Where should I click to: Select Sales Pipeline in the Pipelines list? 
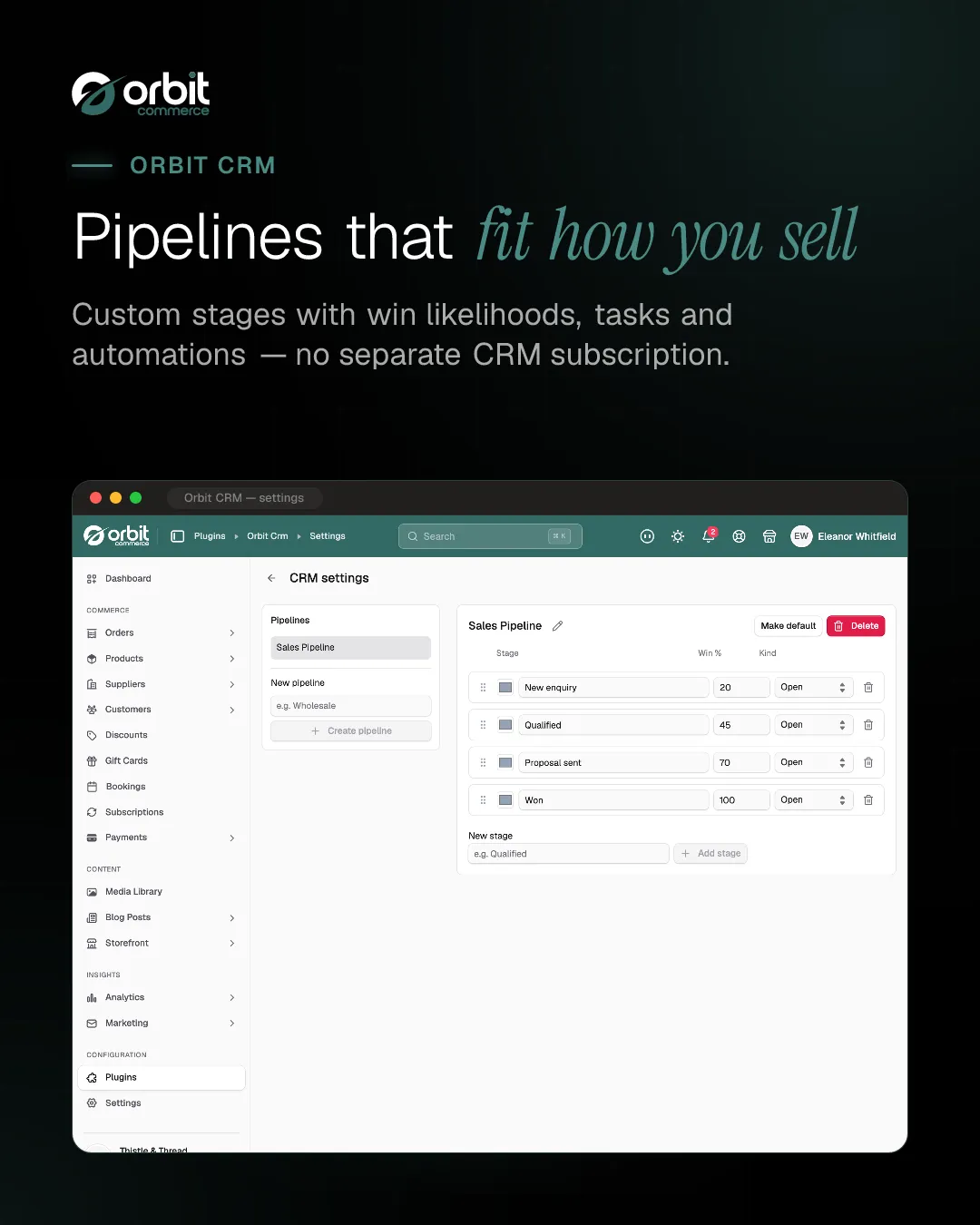click(351, 648)
